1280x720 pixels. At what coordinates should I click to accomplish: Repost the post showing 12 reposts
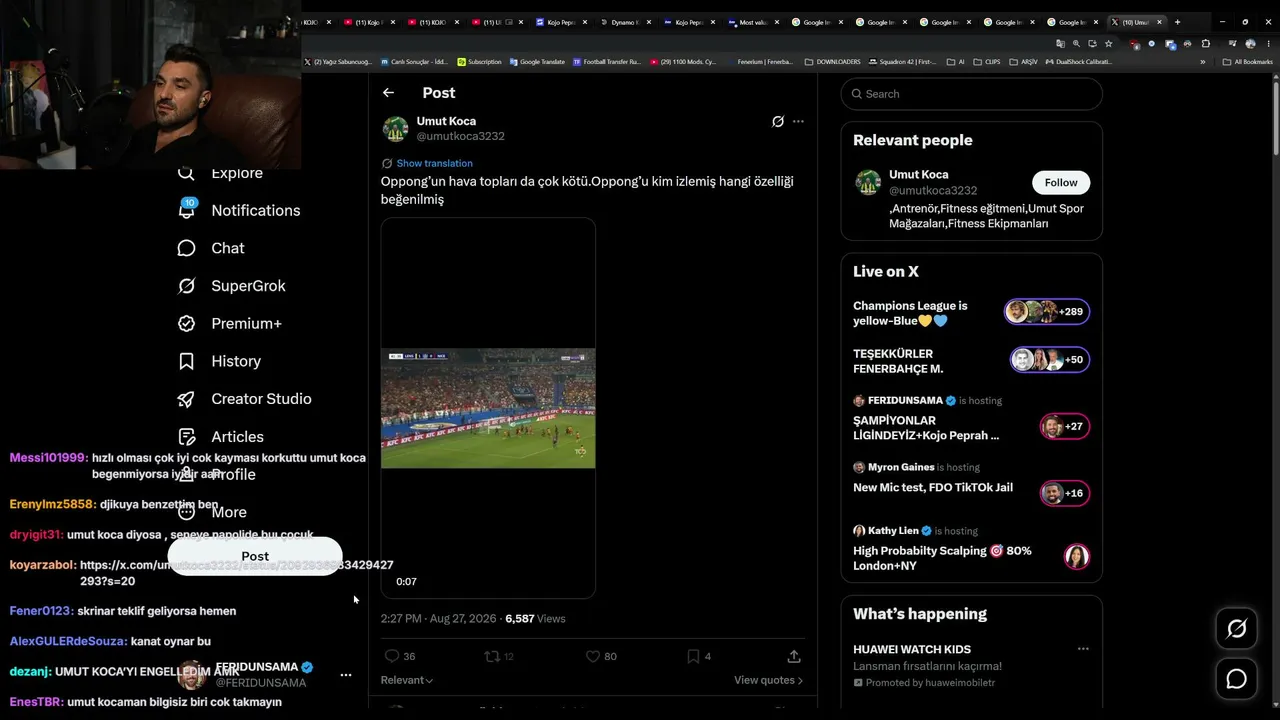[499, 656]
